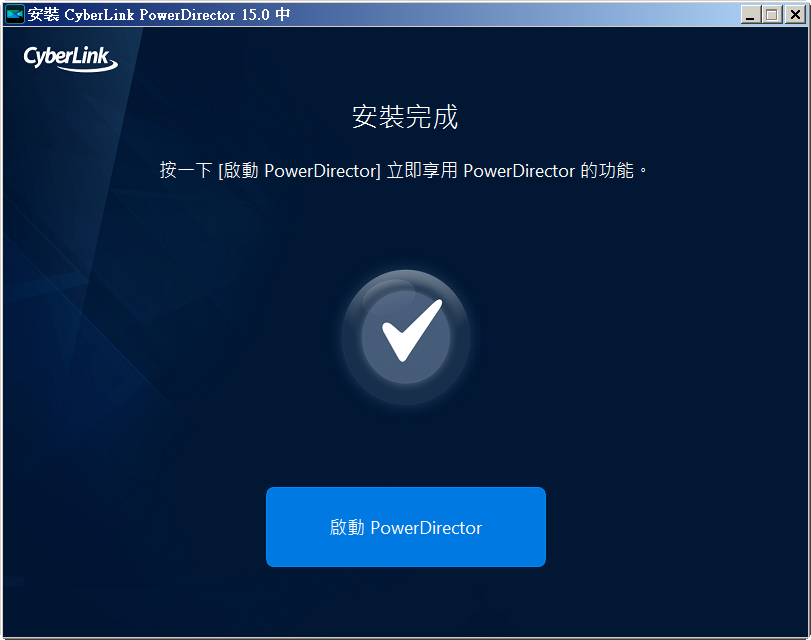Click the word PowerDirector on the blue button
The height and width of the screenshot is (640, 811).
[x=426, y=528]
